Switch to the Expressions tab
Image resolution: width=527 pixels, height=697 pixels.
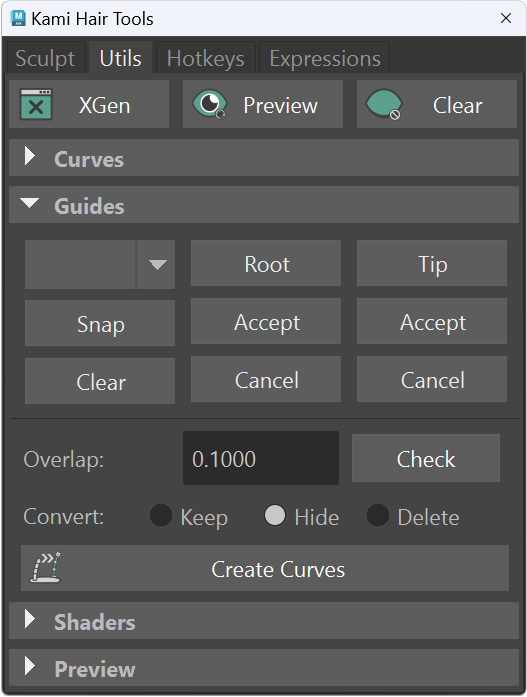(x=325, y=58)
